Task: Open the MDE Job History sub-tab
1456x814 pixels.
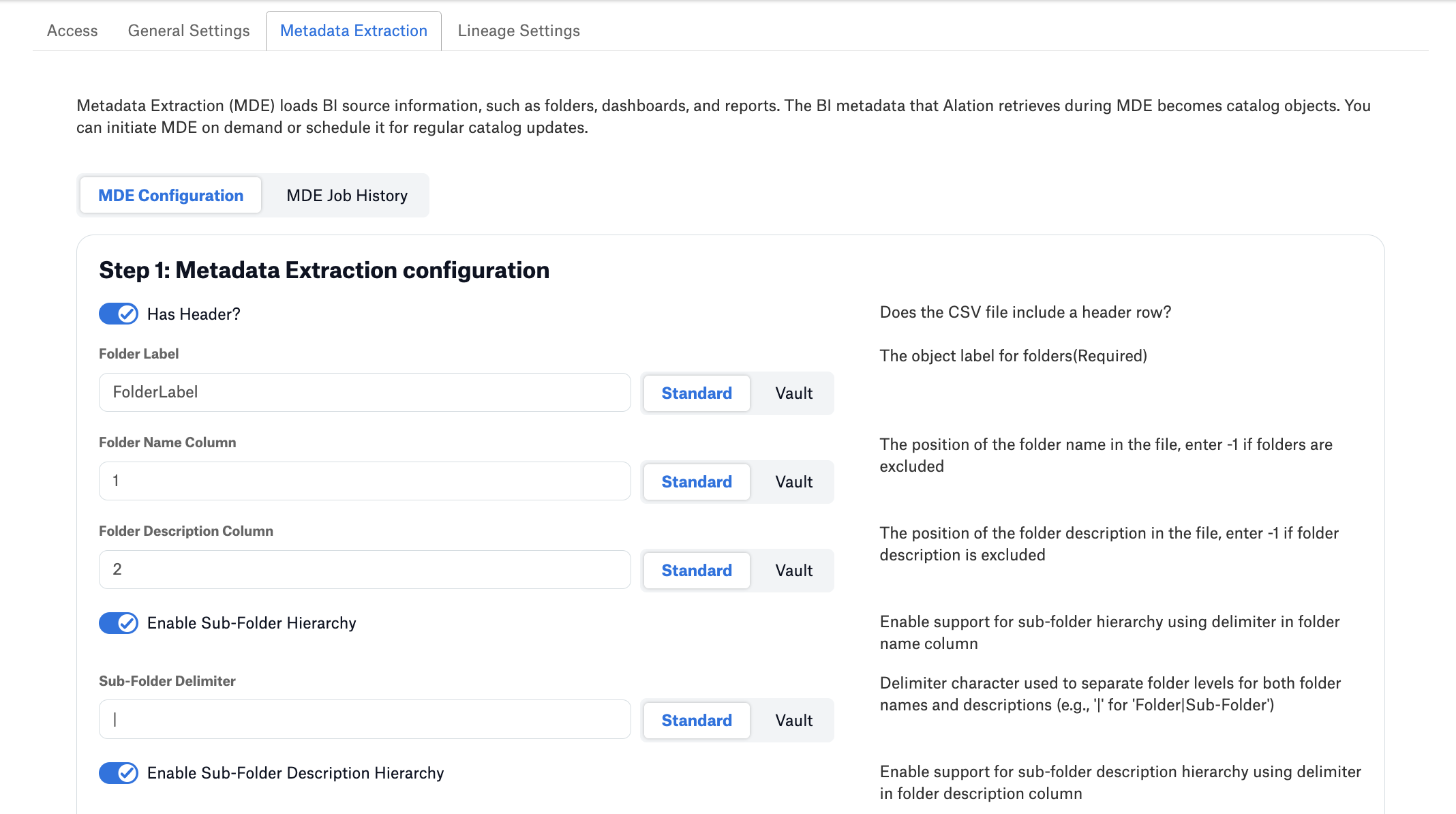Action: click(x=347, y=196)
